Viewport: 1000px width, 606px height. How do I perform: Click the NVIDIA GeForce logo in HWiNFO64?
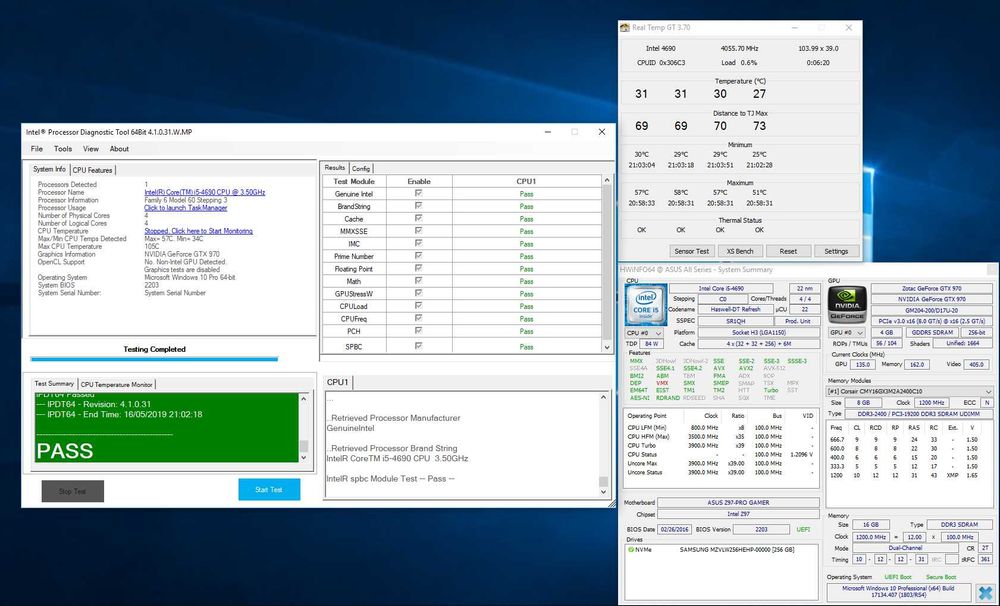(x=847, y=305)
